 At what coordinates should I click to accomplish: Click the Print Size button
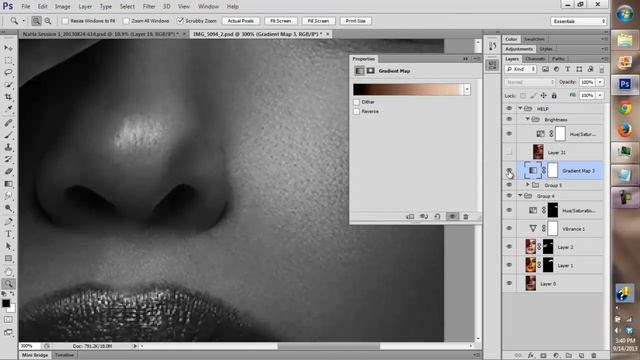click(356, 21)
